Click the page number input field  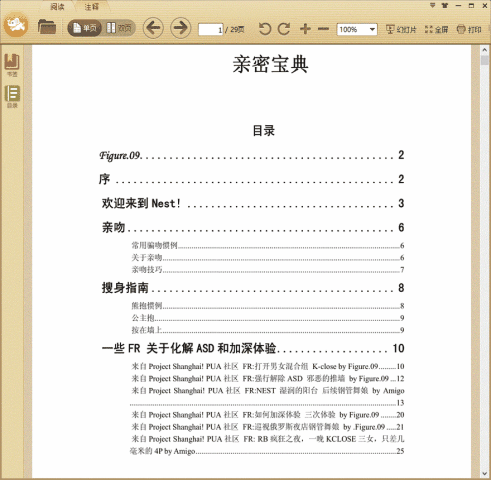click(x=211, y=30)
